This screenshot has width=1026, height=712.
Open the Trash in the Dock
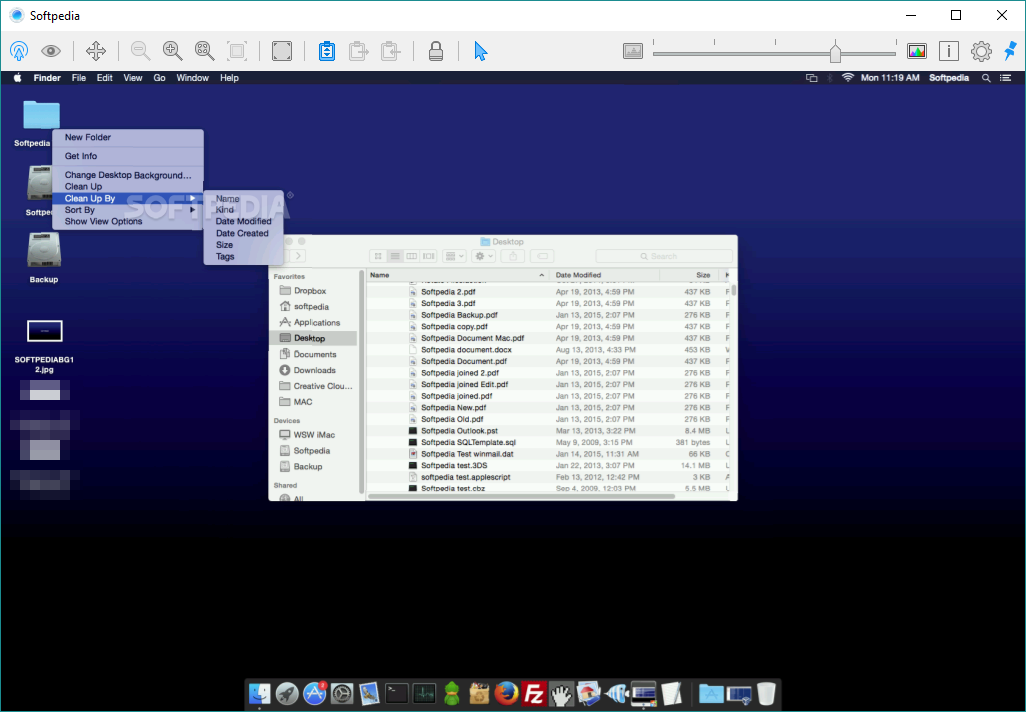[x=766, y=693]
